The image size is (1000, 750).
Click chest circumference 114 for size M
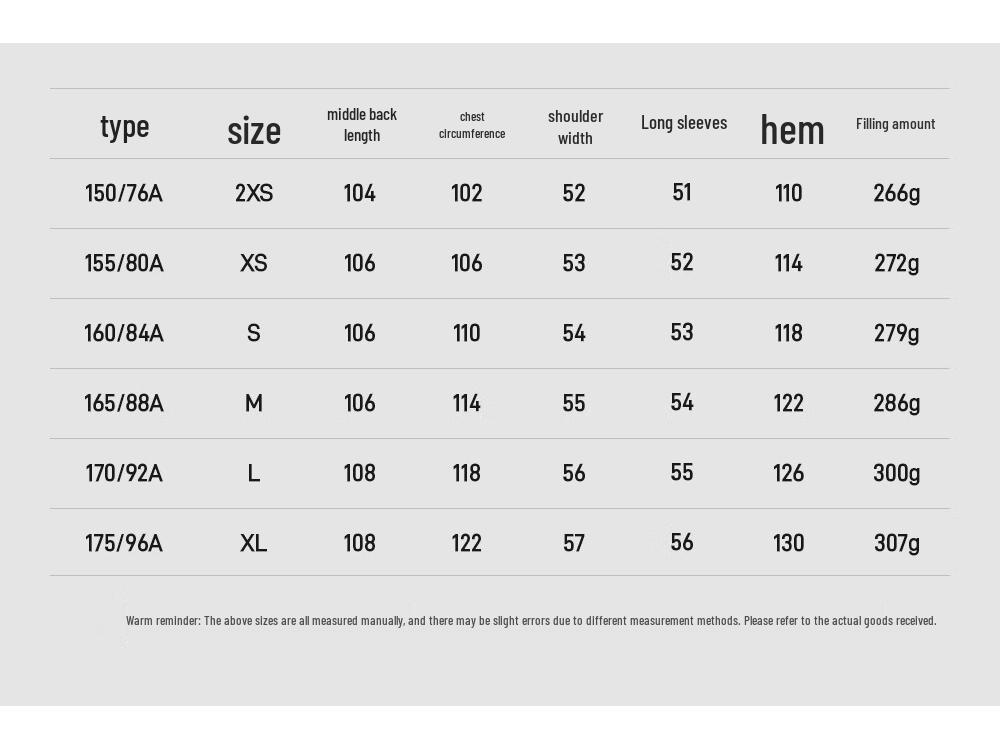click(466, 403)
